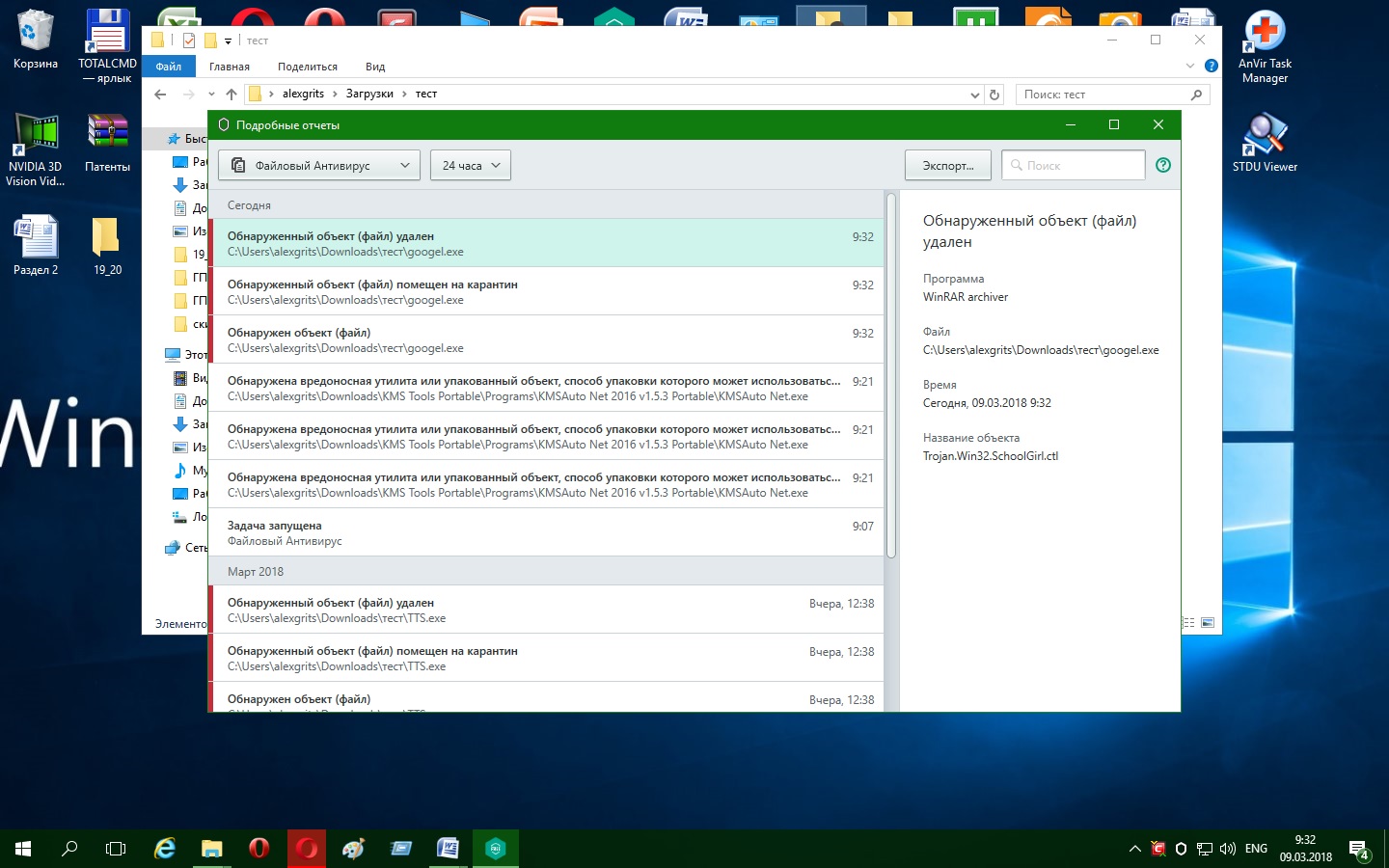Open the Opera browser taskbar icon

[x=259, y=849]
